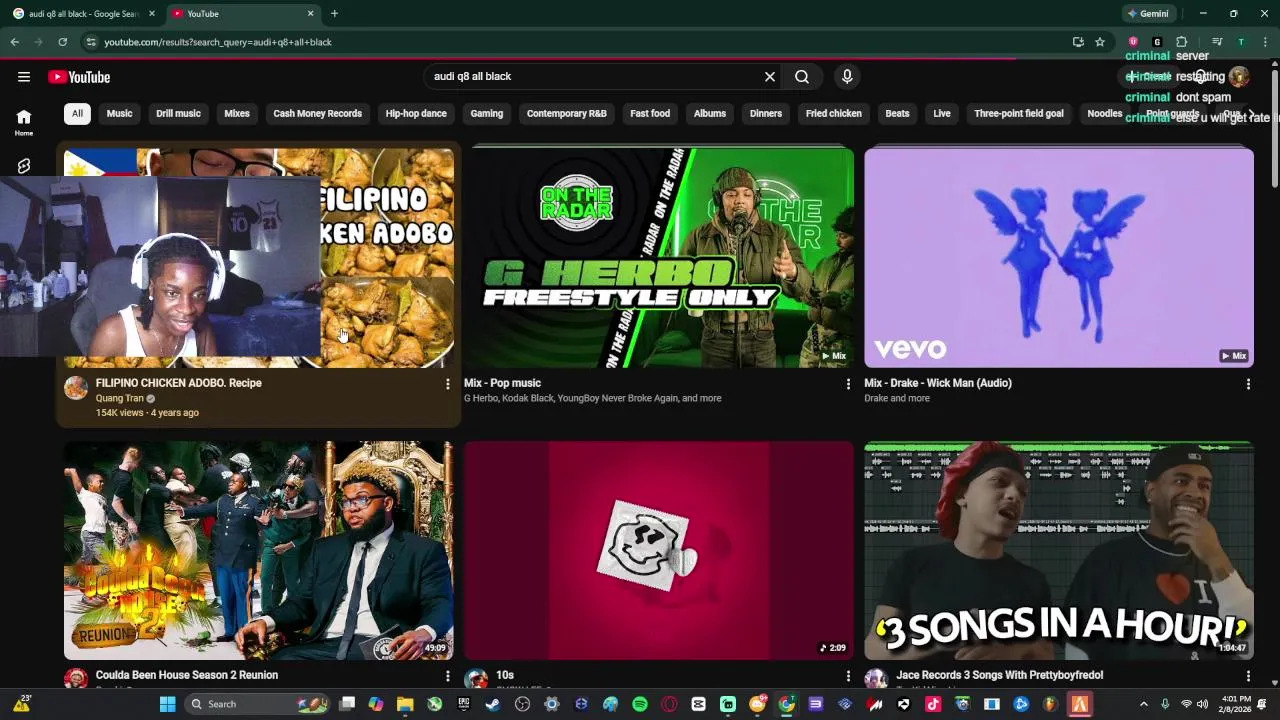The image size is (1280, 720).
Task: Click the browser address bar URL
Action: pos(218,42)
